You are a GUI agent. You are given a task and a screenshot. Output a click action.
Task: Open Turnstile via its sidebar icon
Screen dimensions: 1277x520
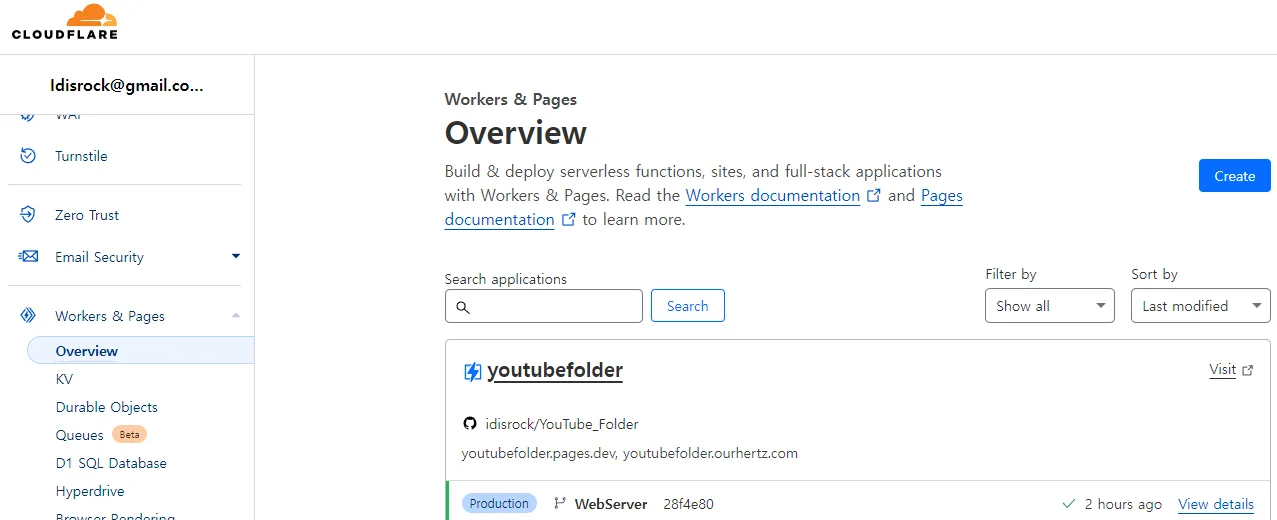coord(28,156)
